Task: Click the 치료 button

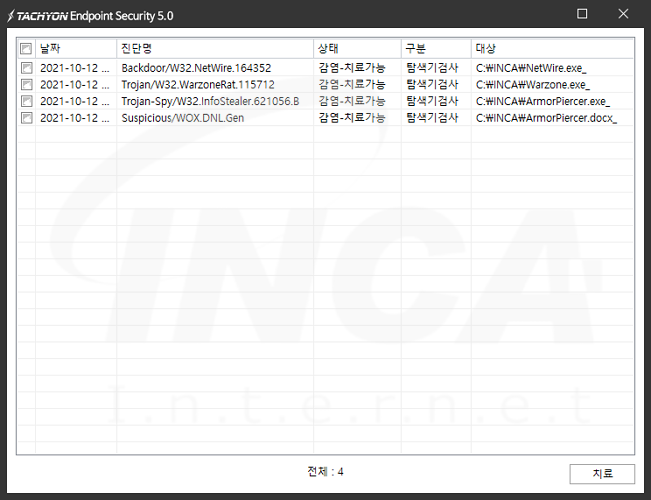Action: tap(602, 473)
